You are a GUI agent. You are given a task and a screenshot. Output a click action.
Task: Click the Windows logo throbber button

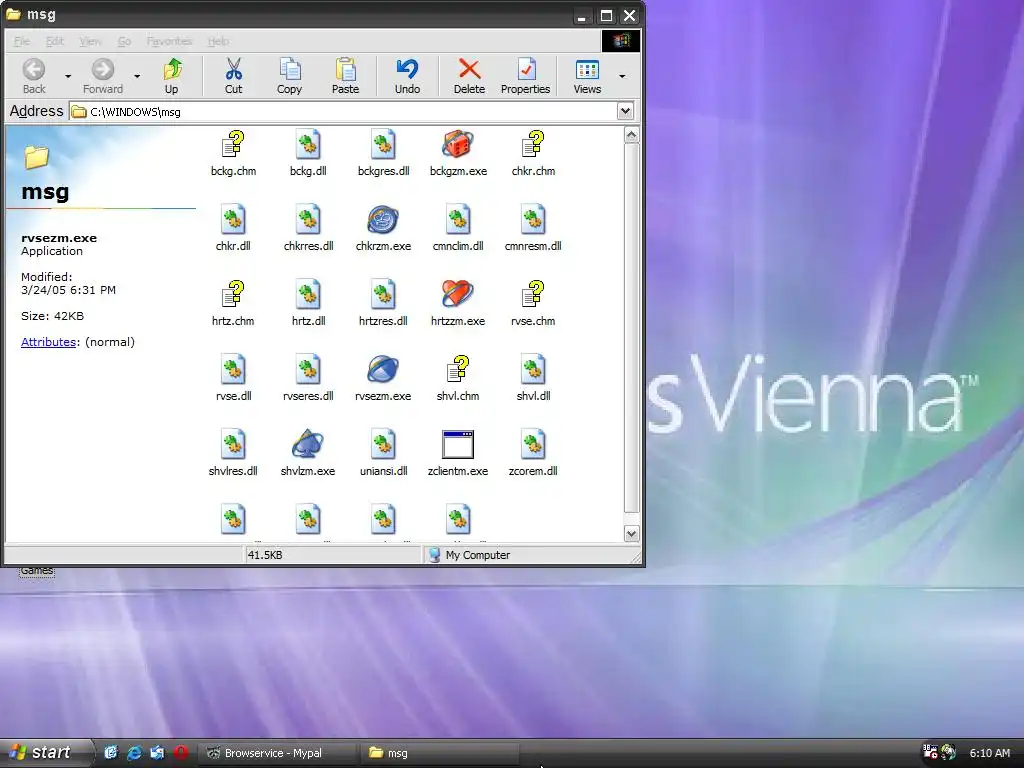(x=620, y=40)
